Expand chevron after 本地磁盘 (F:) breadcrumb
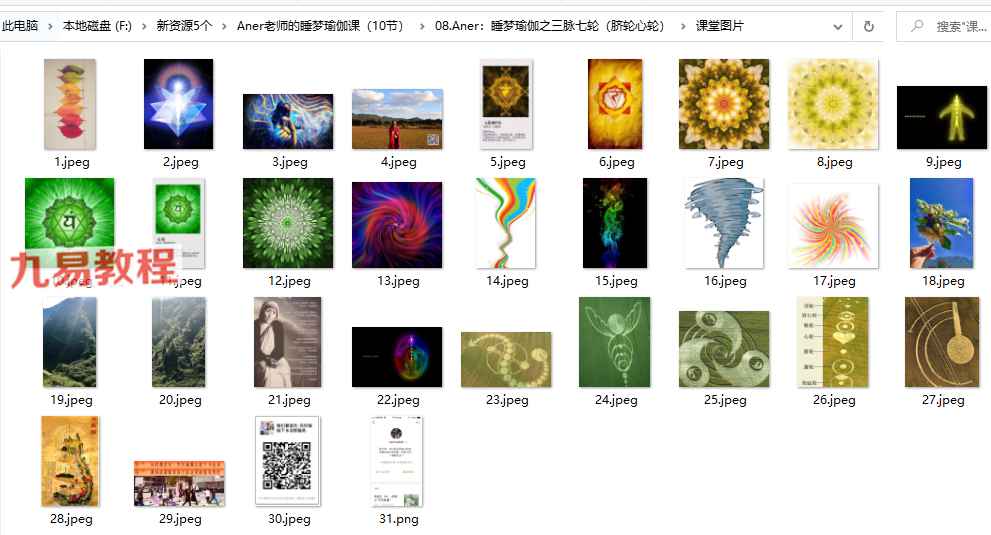The width and height of the screenshot is (991, 535). [144, 26]
